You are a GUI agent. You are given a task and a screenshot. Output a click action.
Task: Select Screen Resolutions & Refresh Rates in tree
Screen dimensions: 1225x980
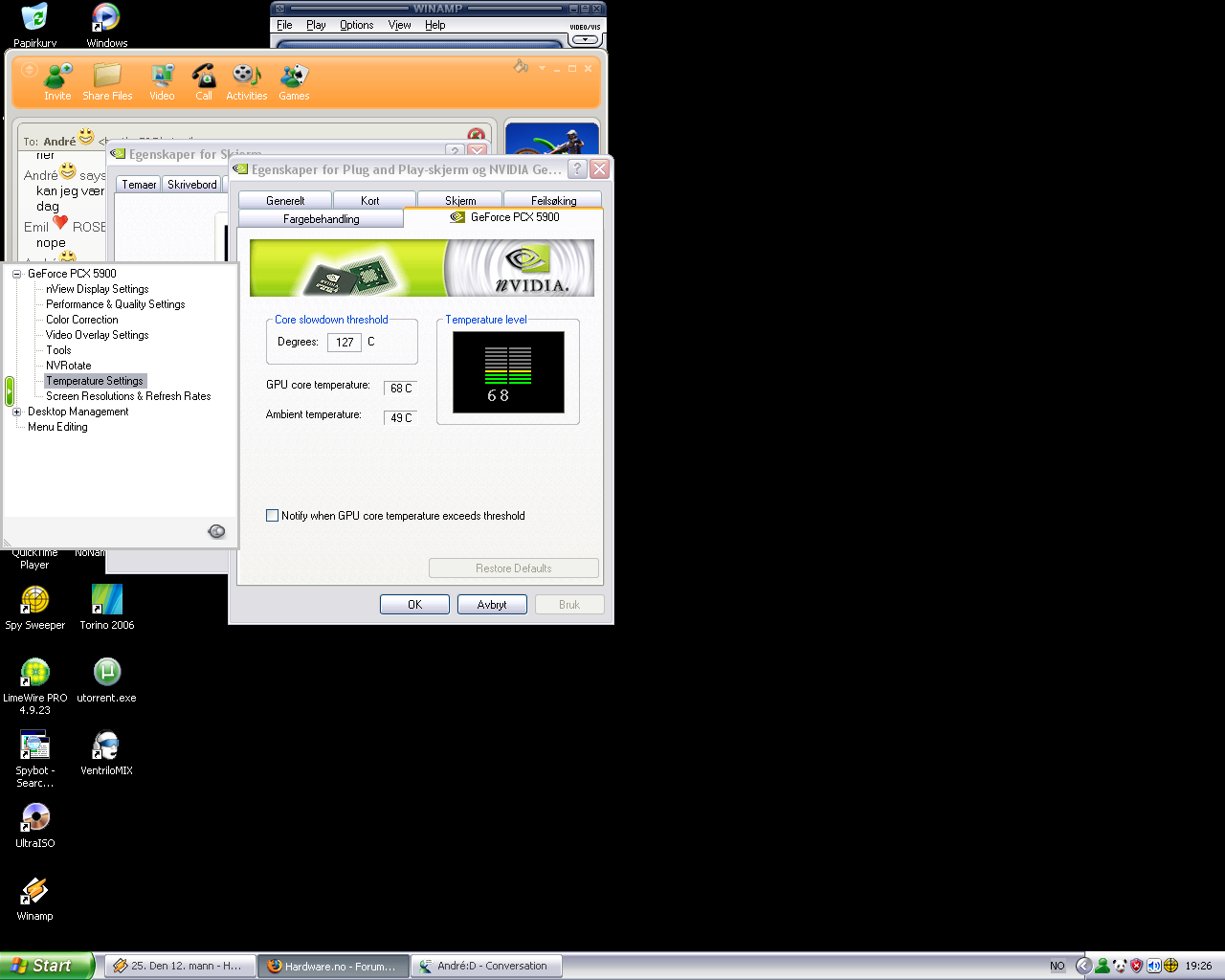[x=128, y=396]
